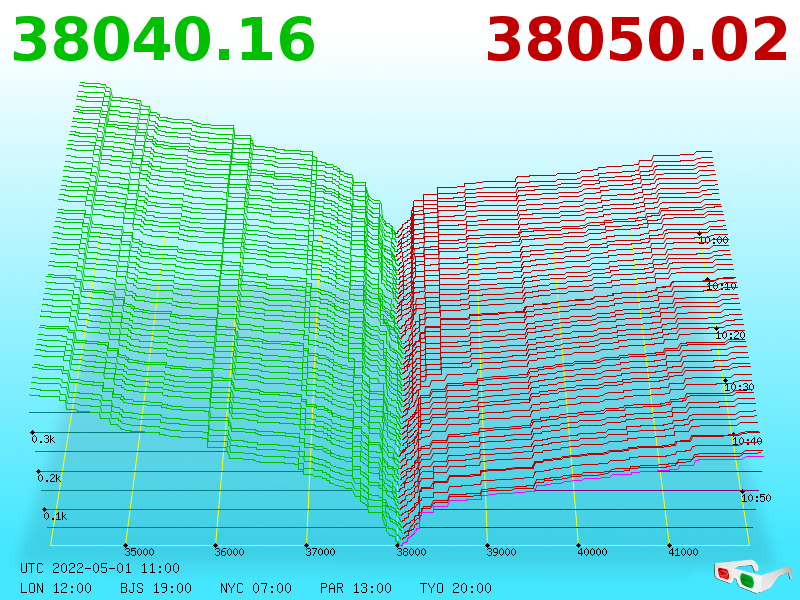Click the 3D anaglyph glasses icon
The height and width of the screenshot is (600, 800).
(753, 574)
